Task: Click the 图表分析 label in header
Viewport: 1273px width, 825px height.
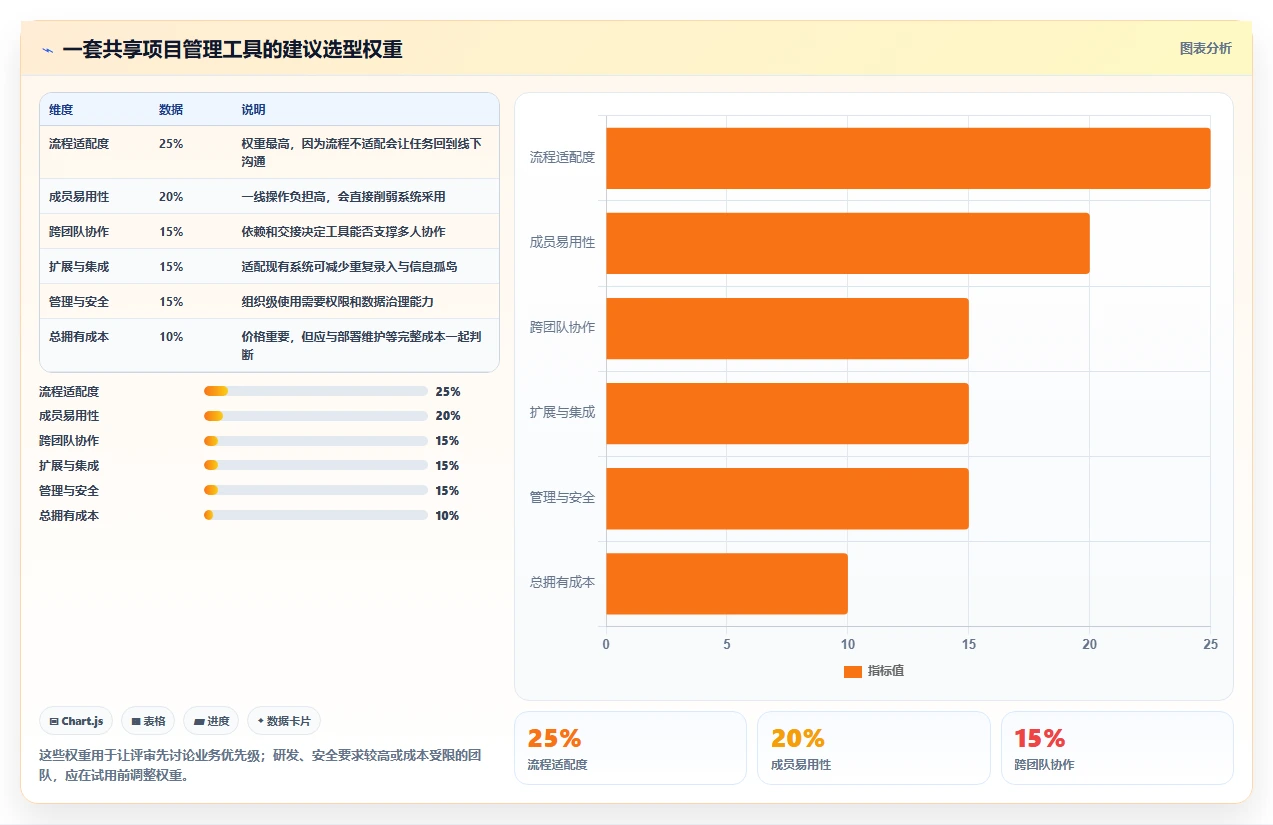Action: 1205,48
